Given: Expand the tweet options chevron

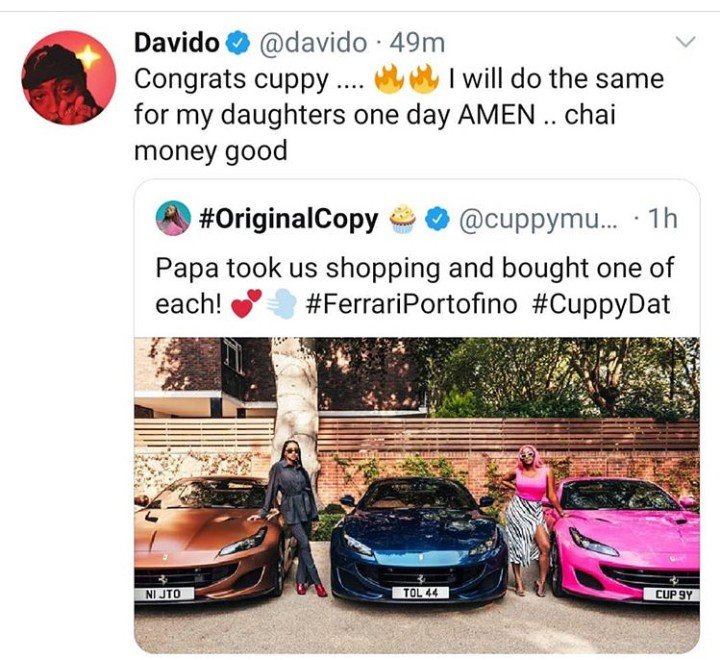Looking at the screenshot, I should click(686, 42).
